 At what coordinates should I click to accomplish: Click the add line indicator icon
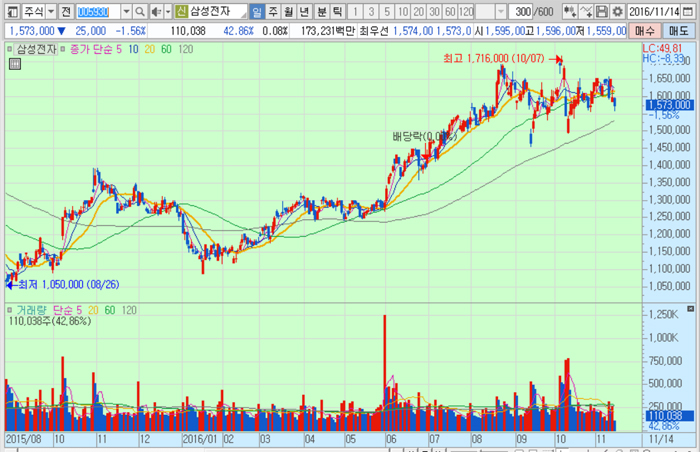tap(586, 12)
